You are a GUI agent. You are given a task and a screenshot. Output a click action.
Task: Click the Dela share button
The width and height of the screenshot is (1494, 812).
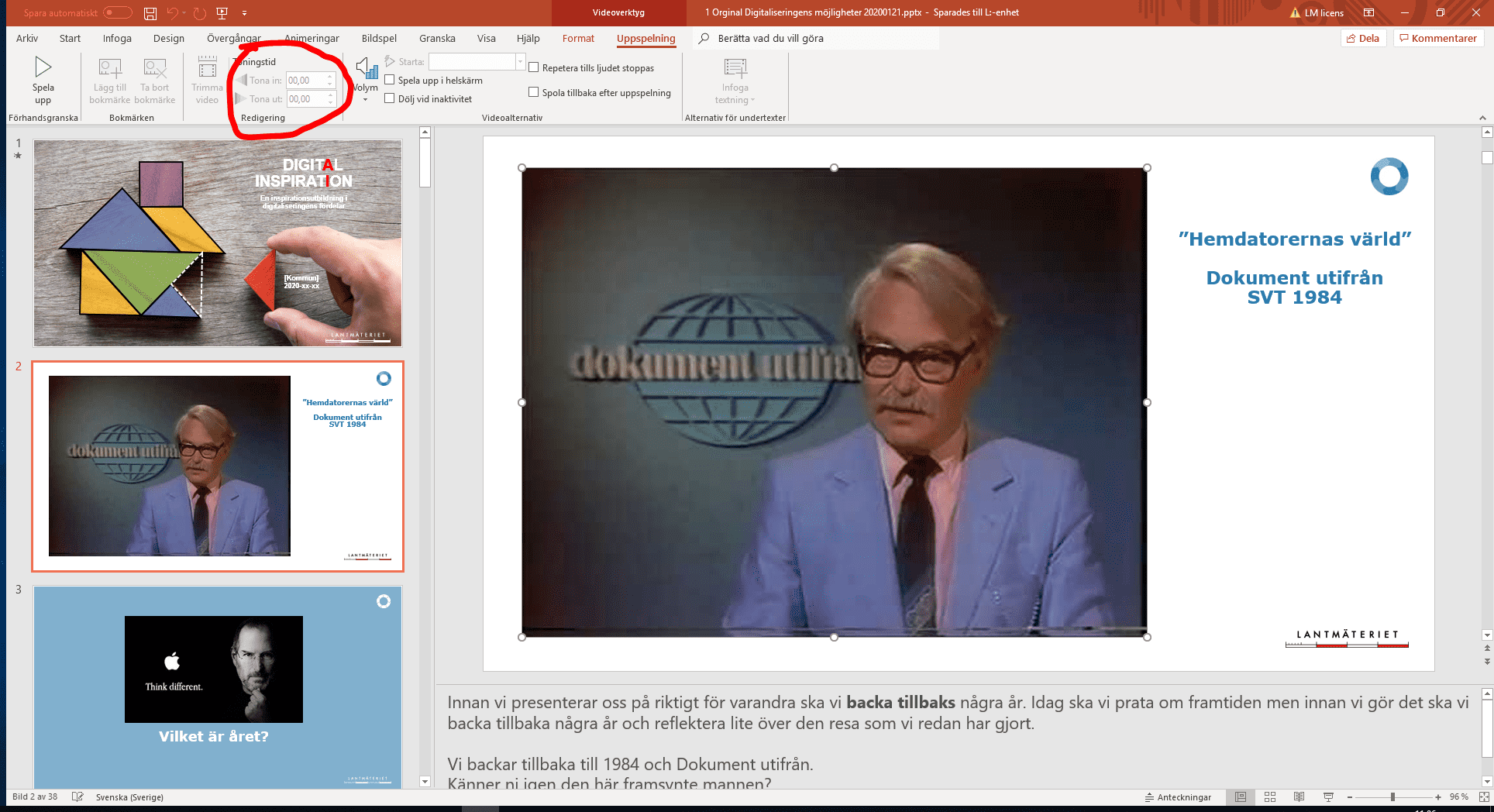[x=1363, y=38]
